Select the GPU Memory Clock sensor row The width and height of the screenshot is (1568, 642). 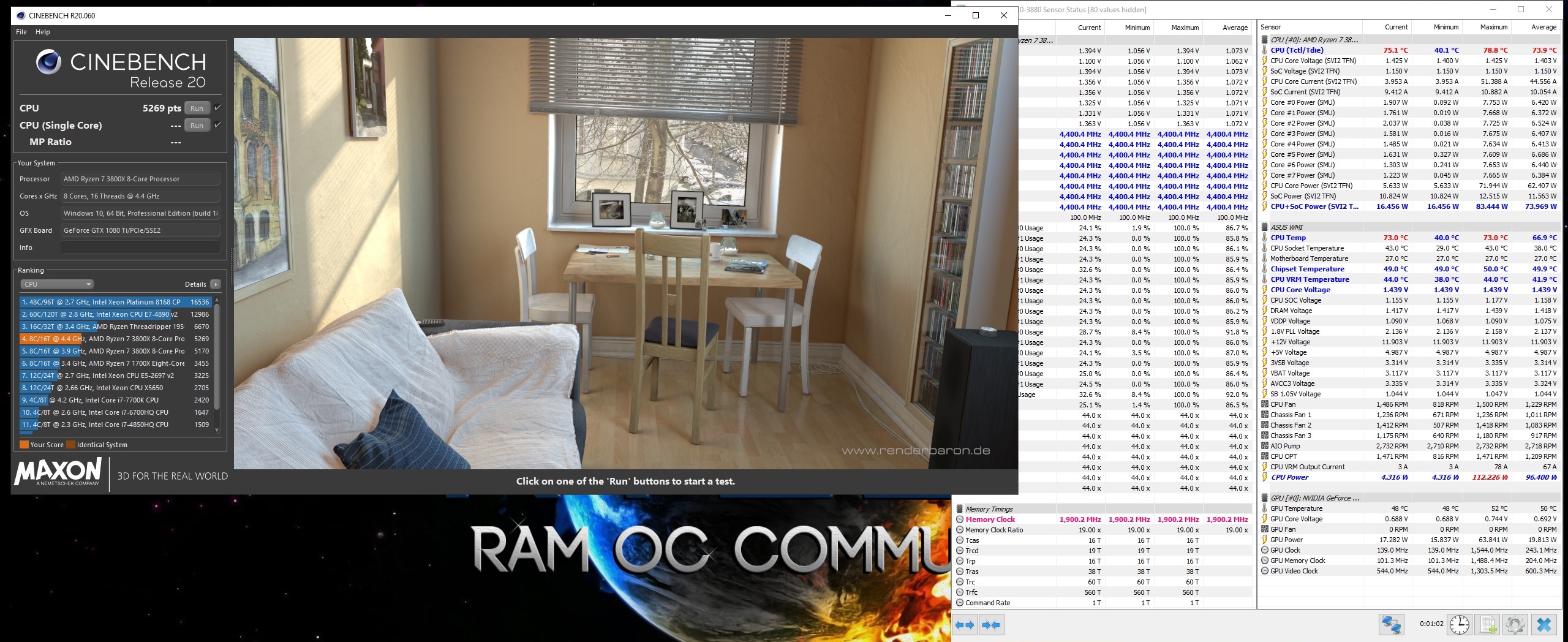coord(1409,561)
